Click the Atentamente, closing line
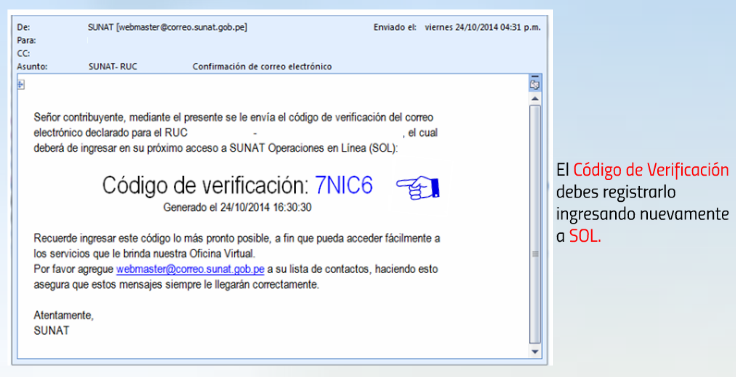Screen dimensions: 736x377 (x=63, y=315)
